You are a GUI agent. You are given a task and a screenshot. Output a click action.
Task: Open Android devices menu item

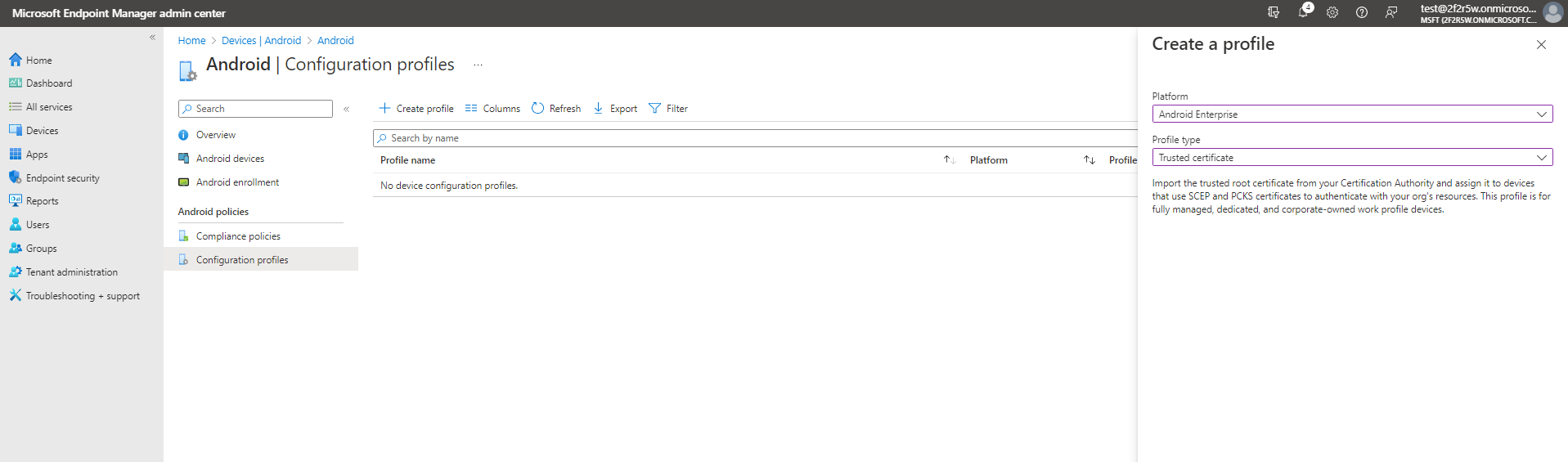tap(230, 159)
